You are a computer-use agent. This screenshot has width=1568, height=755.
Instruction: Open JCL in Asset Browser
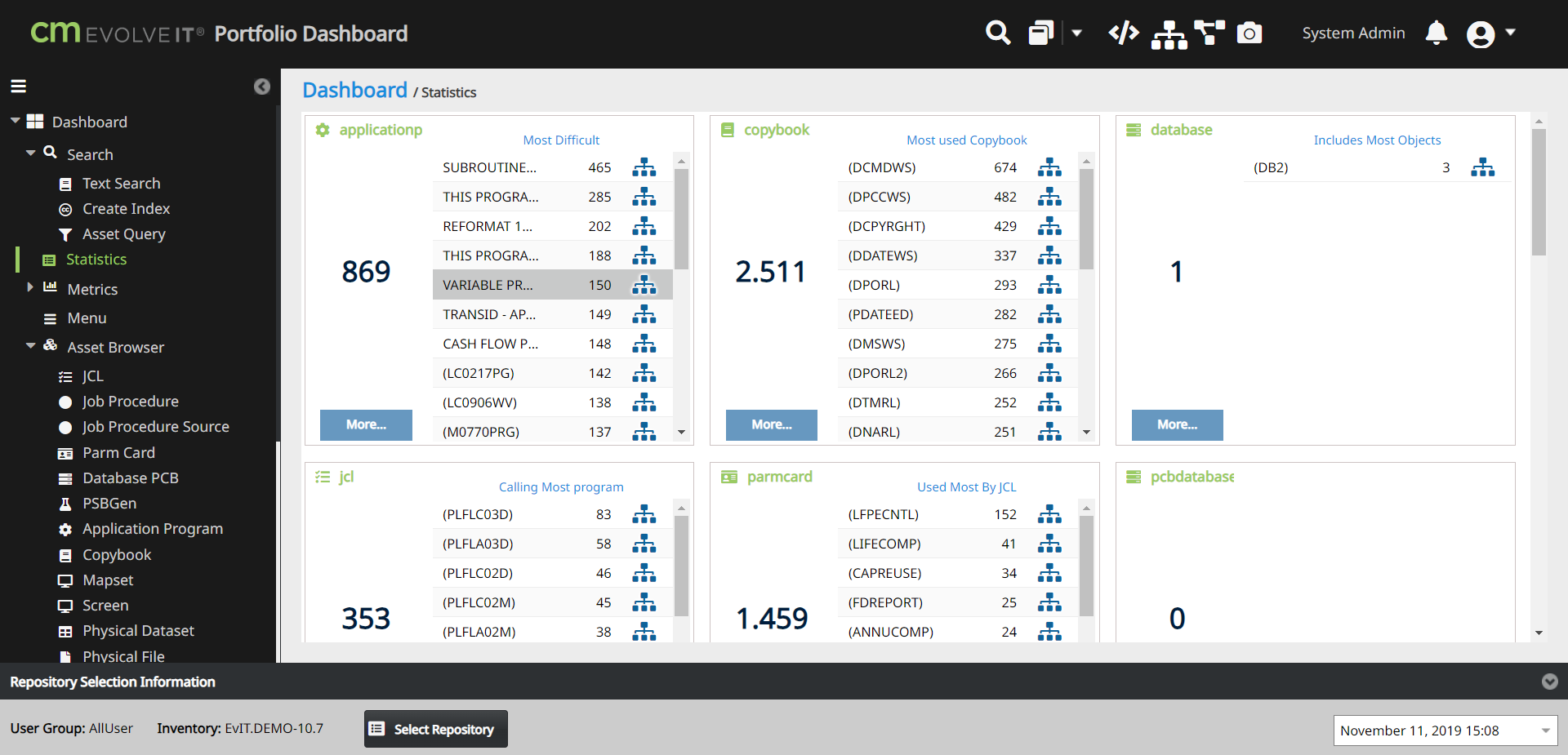click(x=92, y=376)
